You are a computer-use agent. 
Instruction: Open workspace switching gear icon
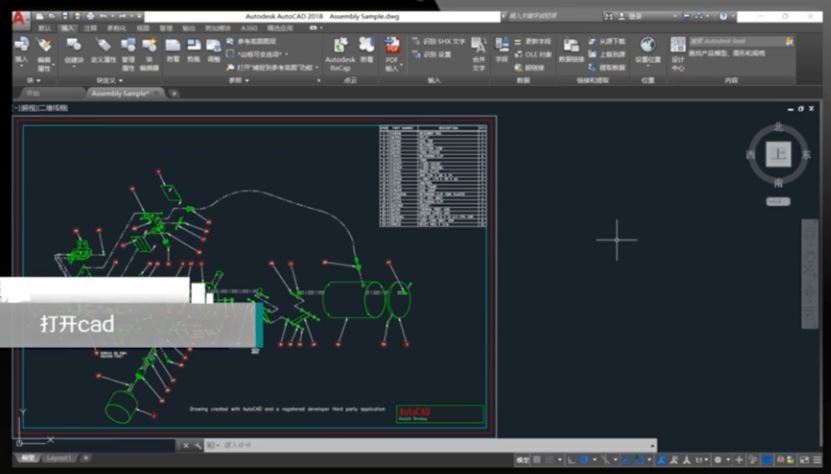(x=718, y=460)
